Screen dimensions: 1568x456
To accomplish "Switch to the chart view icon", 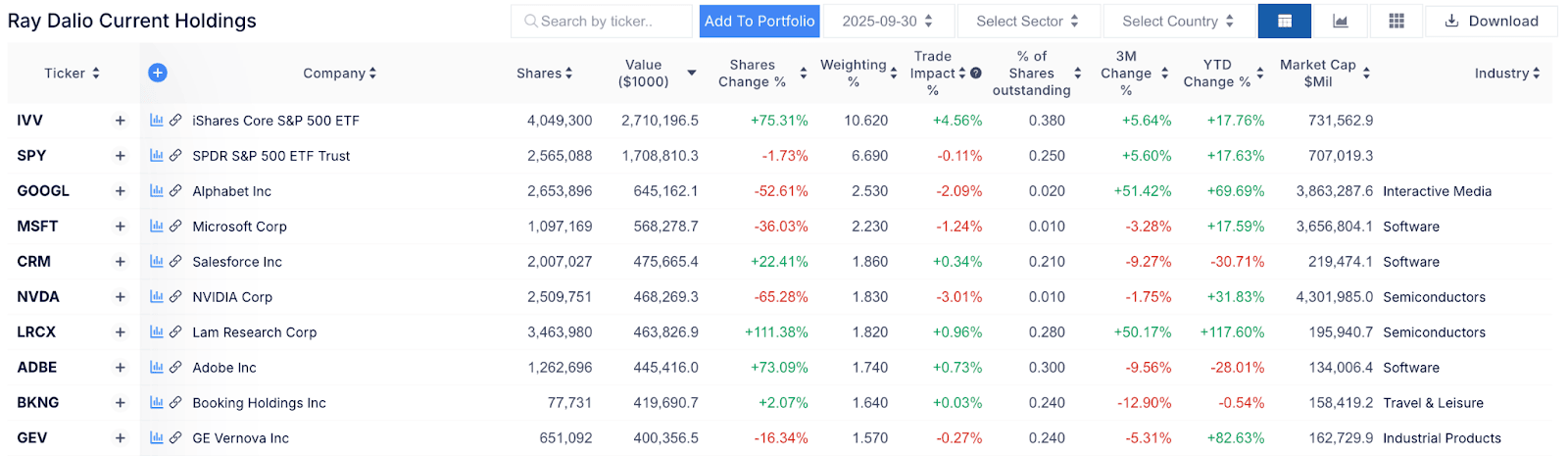I will 1340,22.
